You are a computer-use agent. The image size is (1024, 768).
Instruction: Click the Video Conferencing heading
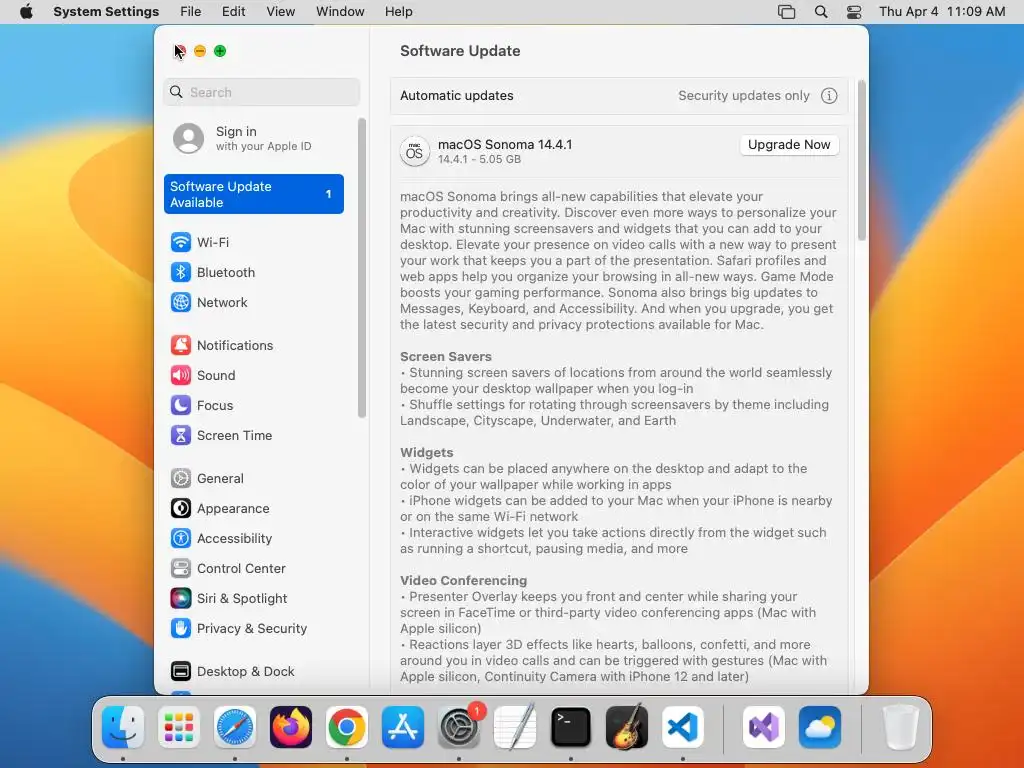pos(463,581)
